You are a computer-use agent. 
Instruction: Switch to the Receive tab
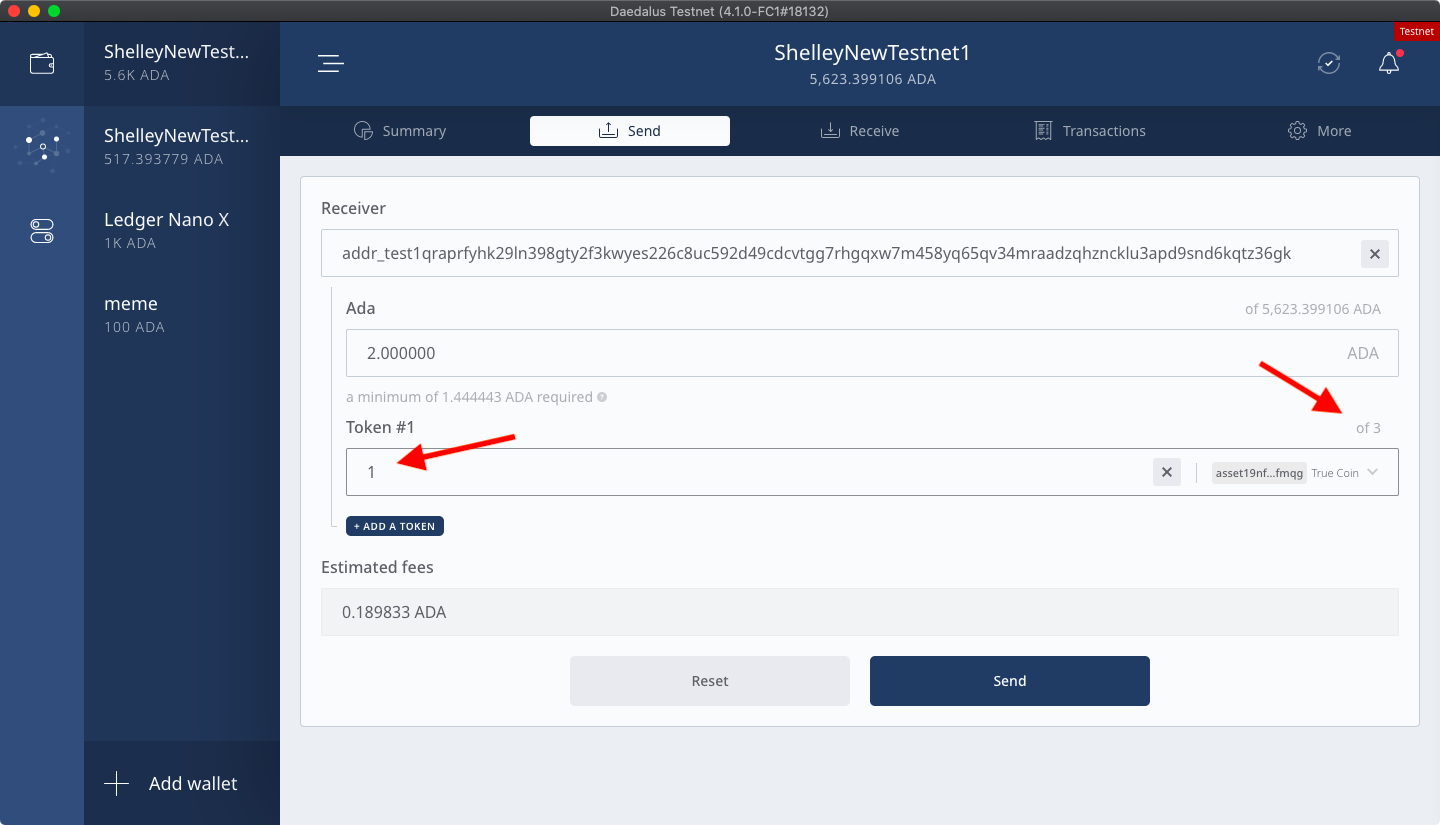(x=860, y=131)
